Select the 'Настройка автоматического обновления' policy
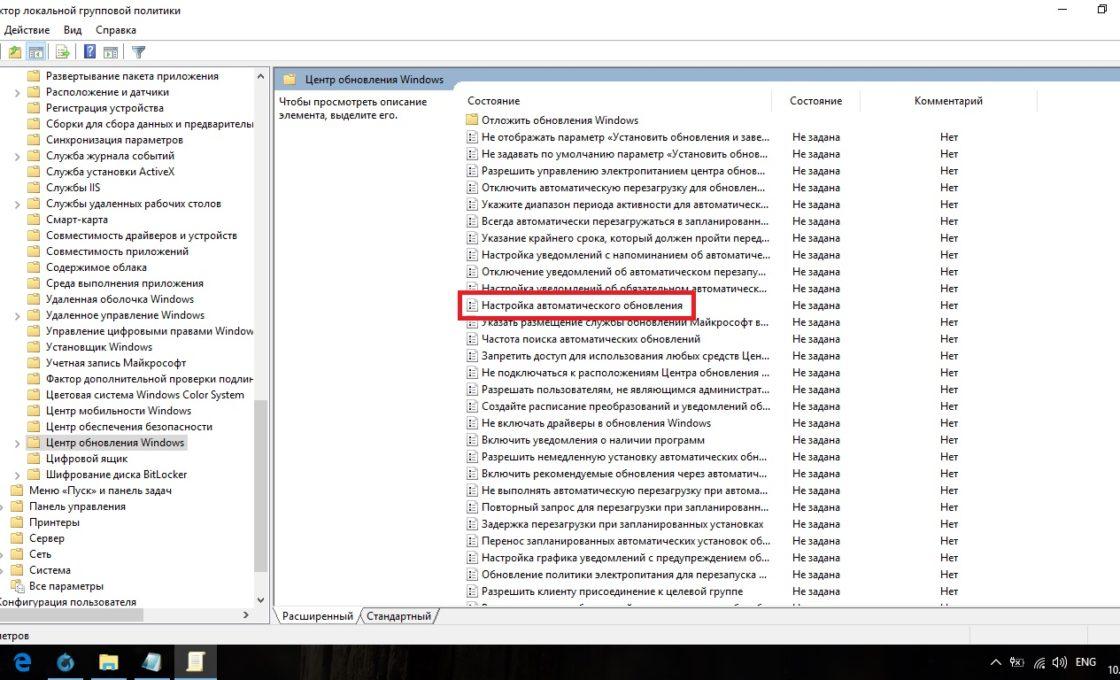 (582, 306)
